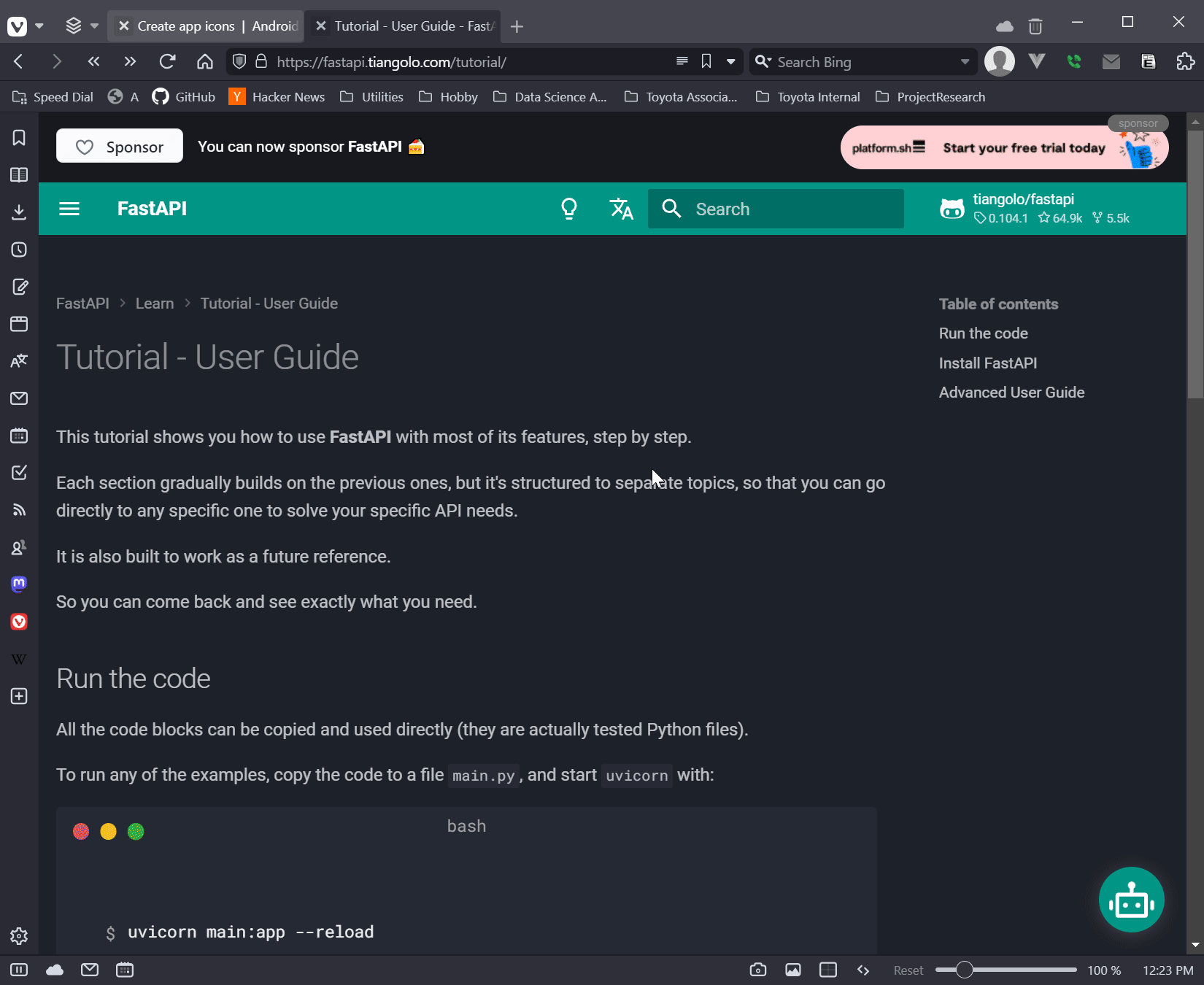Open the address bar history dropdown
The height and width of the screenshot is (985, 1204).
click(730, 62)
